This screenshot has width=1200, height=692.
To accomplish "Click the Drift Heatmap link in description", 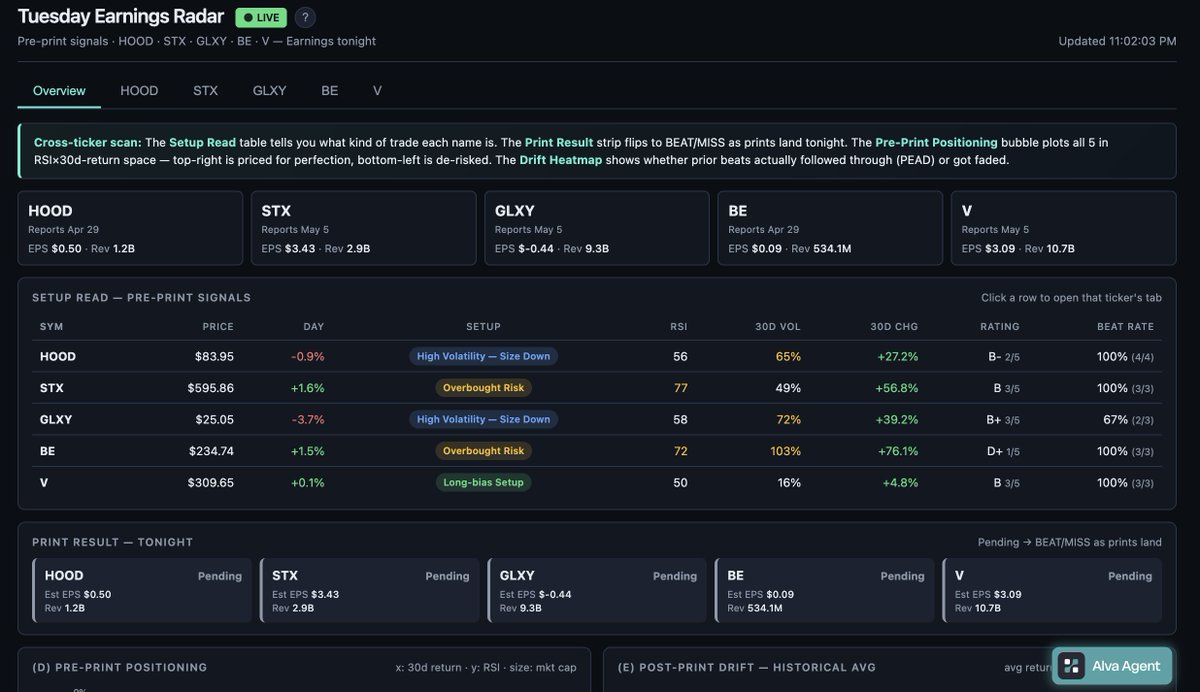I will click(x=560, y=159).
